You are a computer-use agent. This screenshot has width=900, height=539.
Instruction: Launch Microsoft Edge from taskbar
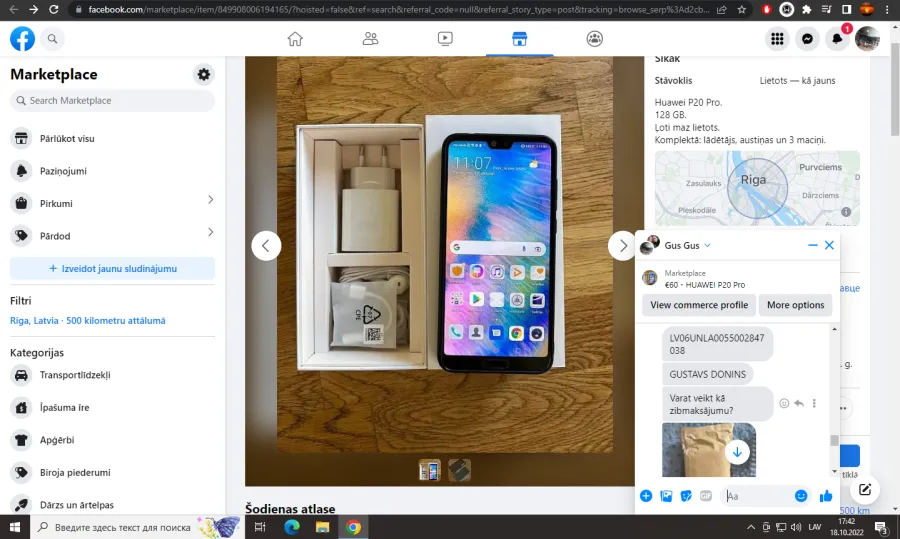click(x=292, y=527)
